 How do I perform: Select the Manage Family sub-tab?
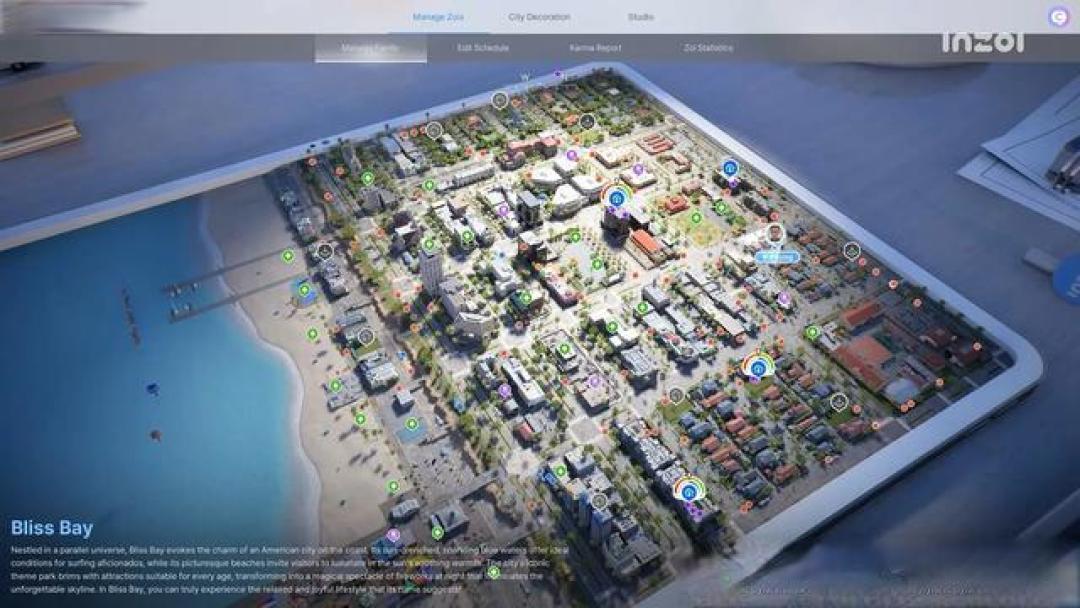(x=371, y=48)
